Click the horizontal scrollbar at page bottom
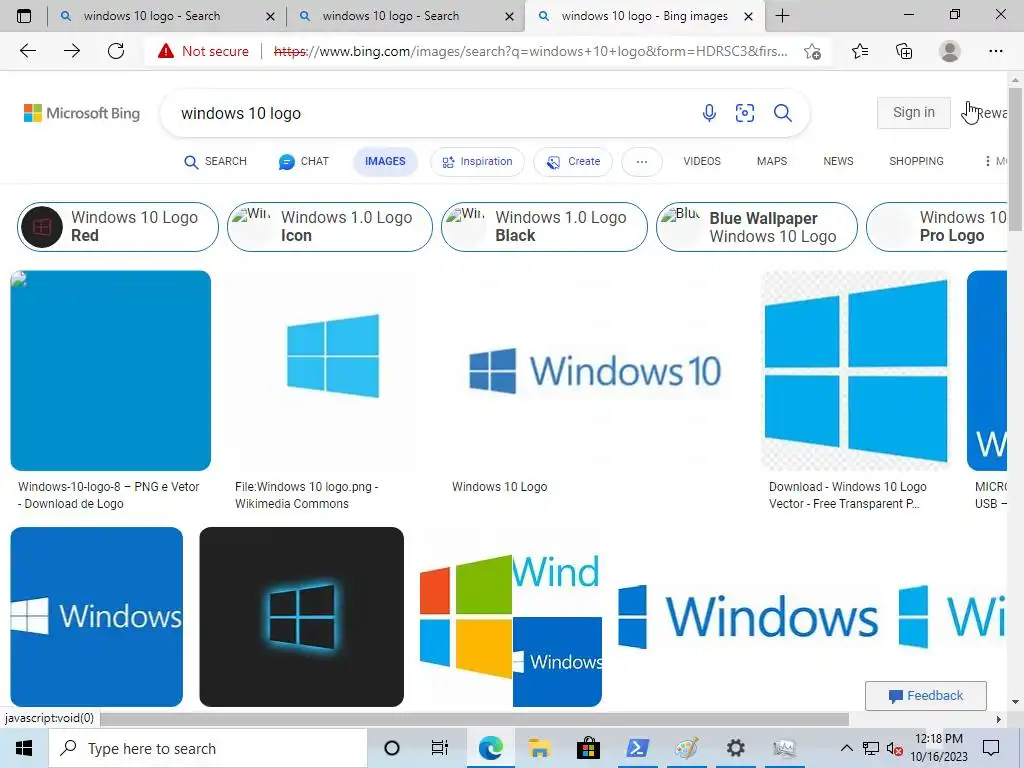Image resolution: width=1024 pixels, height=768 pixels. pyautogui.click(x=473, y=720)
